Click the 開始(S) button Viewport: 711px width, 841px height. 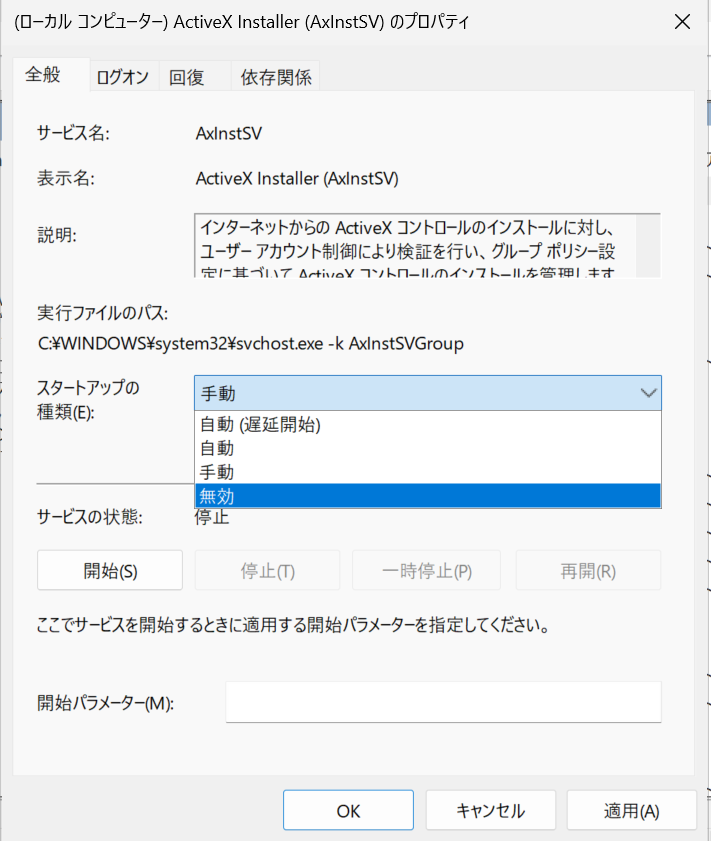[x=110, y=570]
